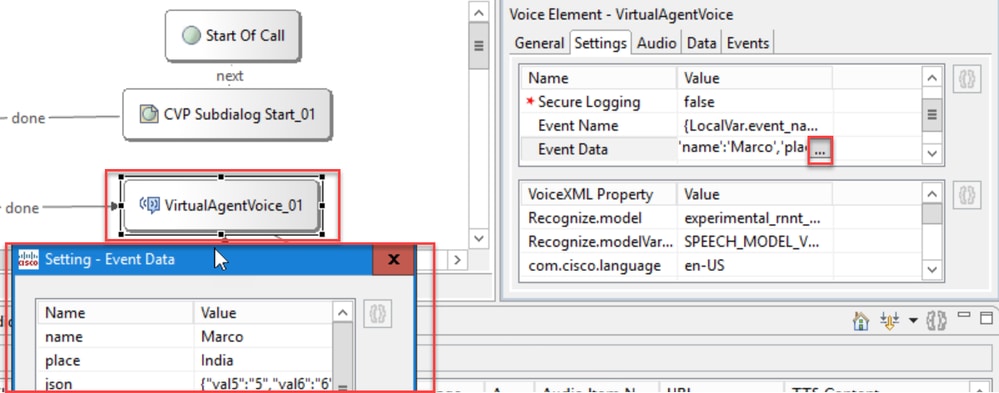Switch to the General tab

(x=539, y=43)
